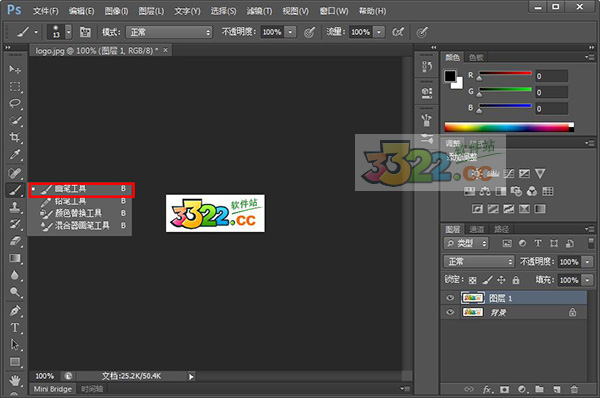Activate the Hand tool
The image size is (600, 398).
tap(15, 380)
